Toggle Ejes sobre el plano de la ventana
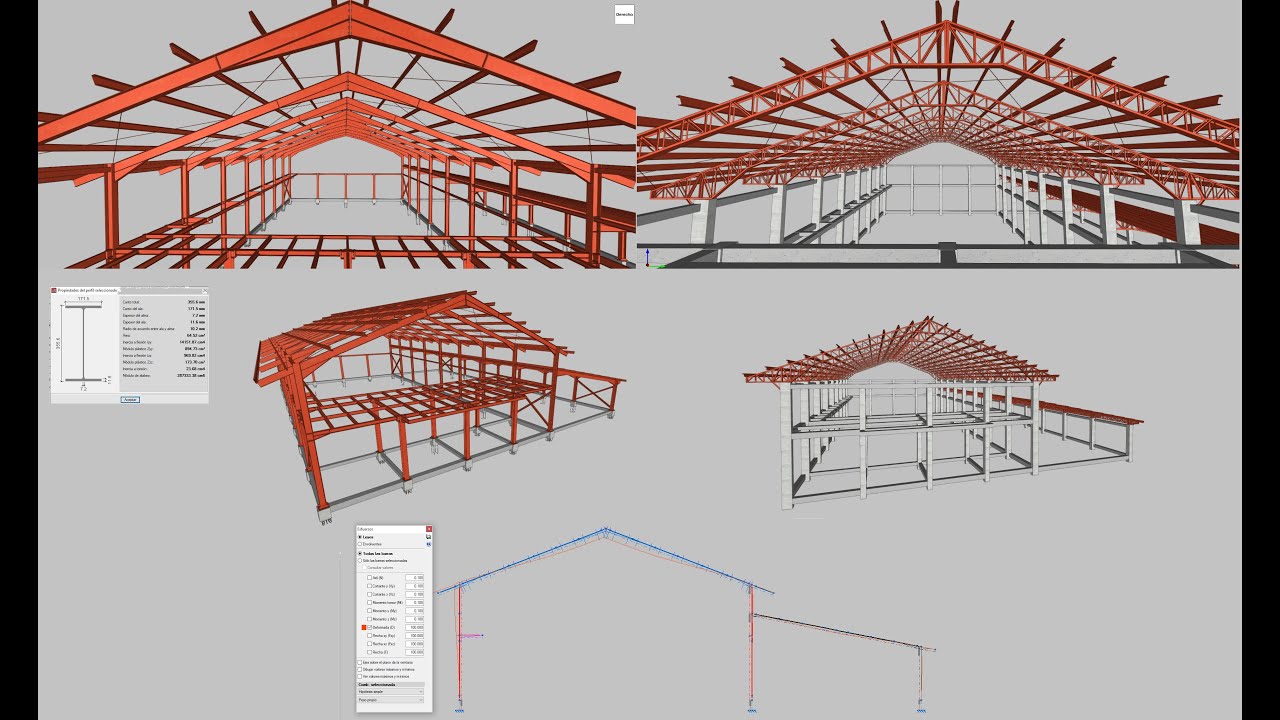Viewport: 1280px width, 720px height. click(x=360, y=662)
